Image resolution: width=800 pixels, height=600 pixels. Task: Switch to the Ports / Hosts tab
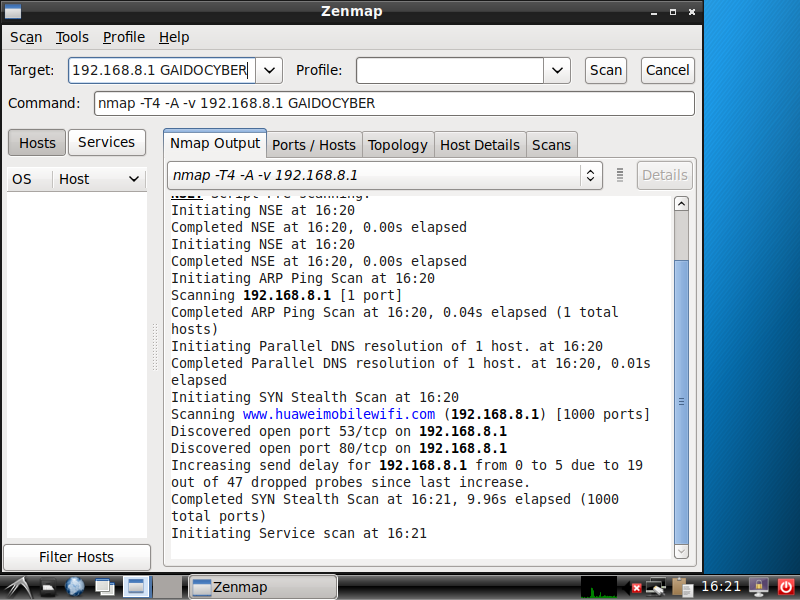click(313, 145)
